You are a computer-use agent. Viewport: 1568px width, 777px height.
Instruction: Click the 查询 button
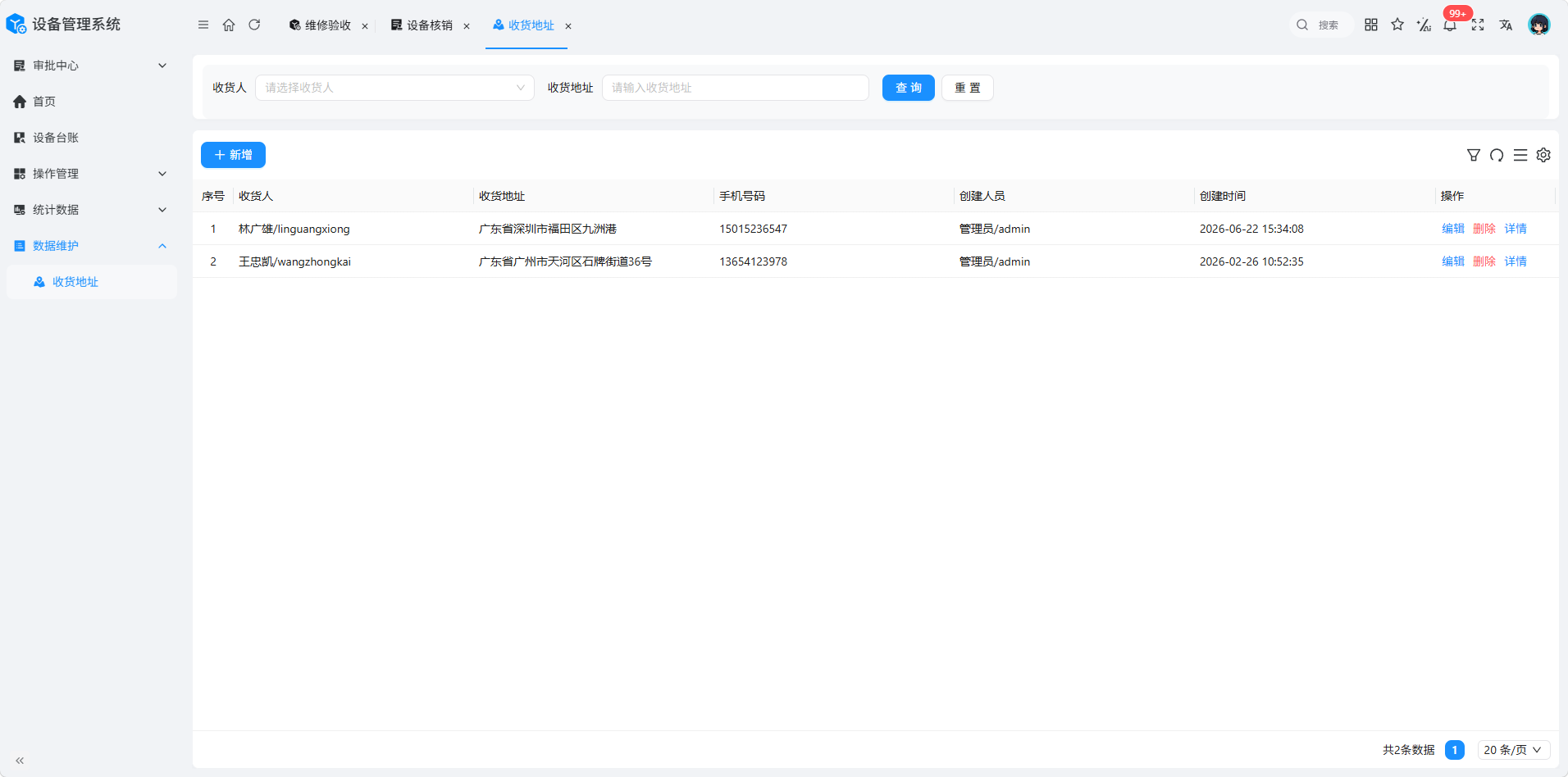coord(909,88)
